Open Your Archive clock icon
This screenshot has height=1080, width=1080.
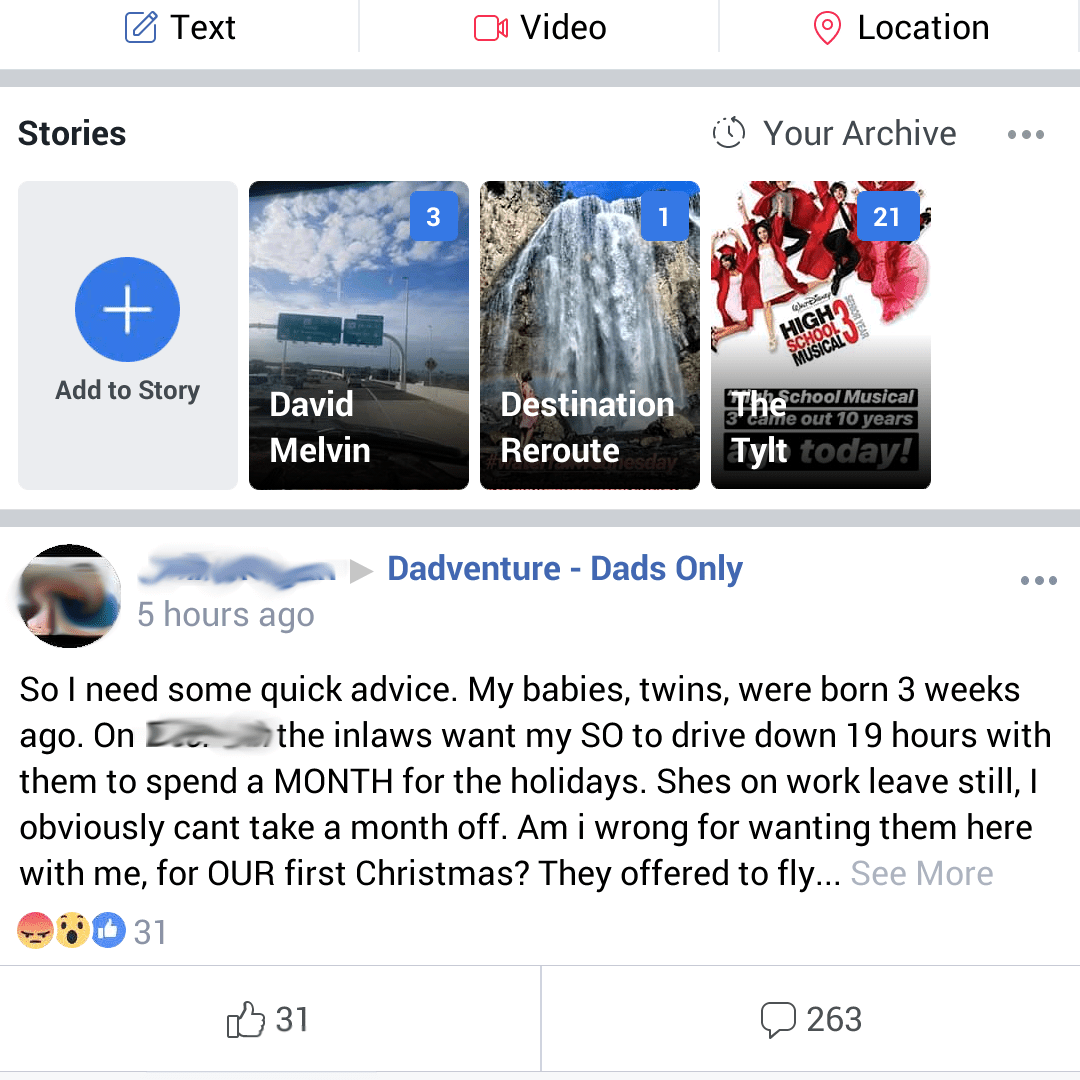click(729, 133)
